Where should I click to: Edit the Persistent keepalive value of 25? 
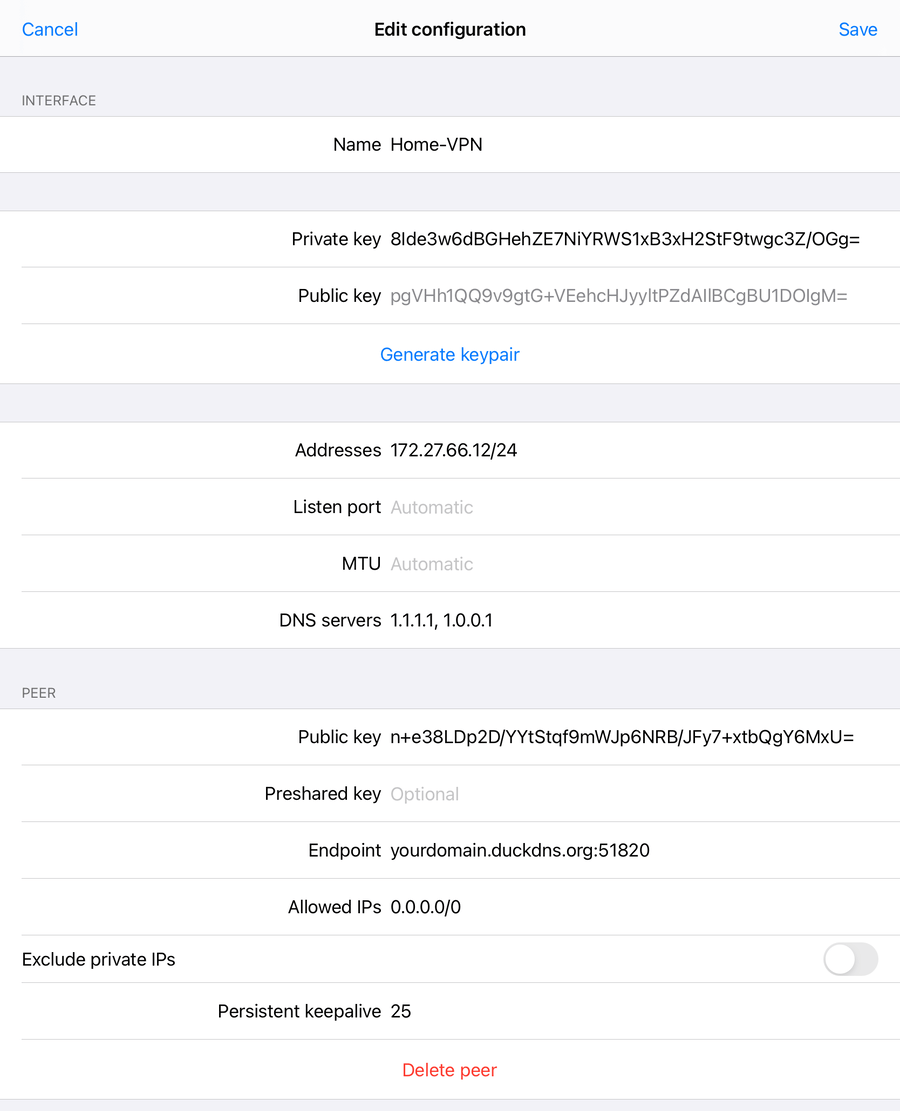pyautogui.click(x=400, y=1011)
